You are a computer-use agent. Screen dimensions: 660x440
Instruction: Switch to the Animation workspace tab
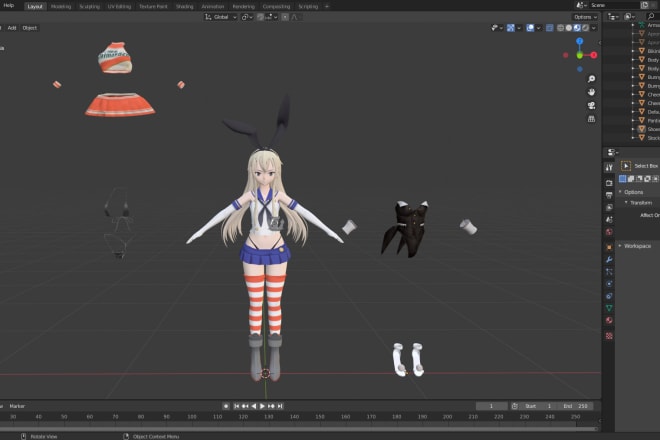[213, 6]
